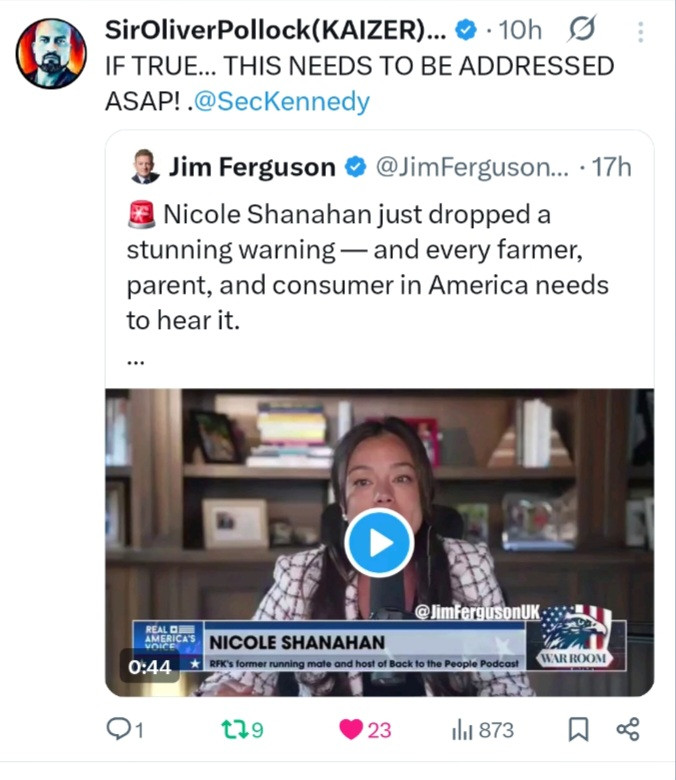Click the 10h post timestamp
This screenshot has width=676, height=780.
(x=520, y=30)
